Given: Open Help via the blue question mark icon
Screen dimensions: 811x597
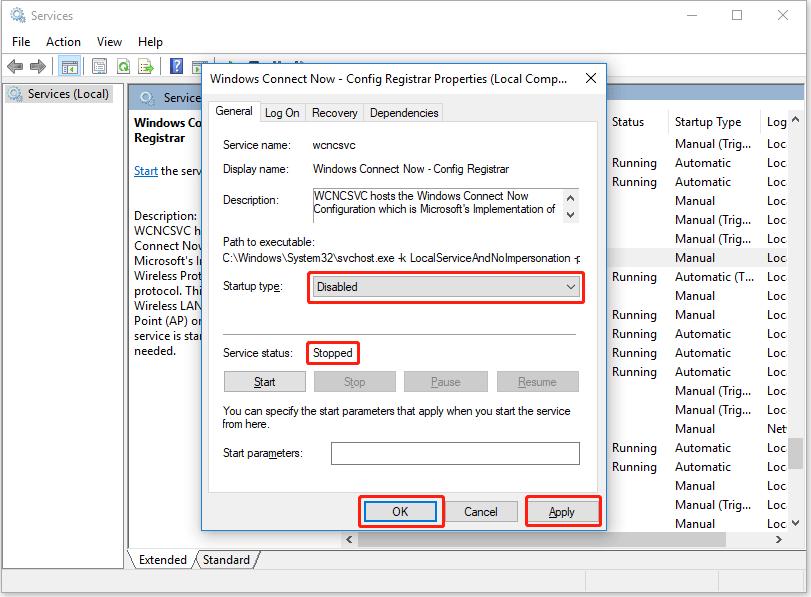Looking at the screenshot, I should [176, 66].
